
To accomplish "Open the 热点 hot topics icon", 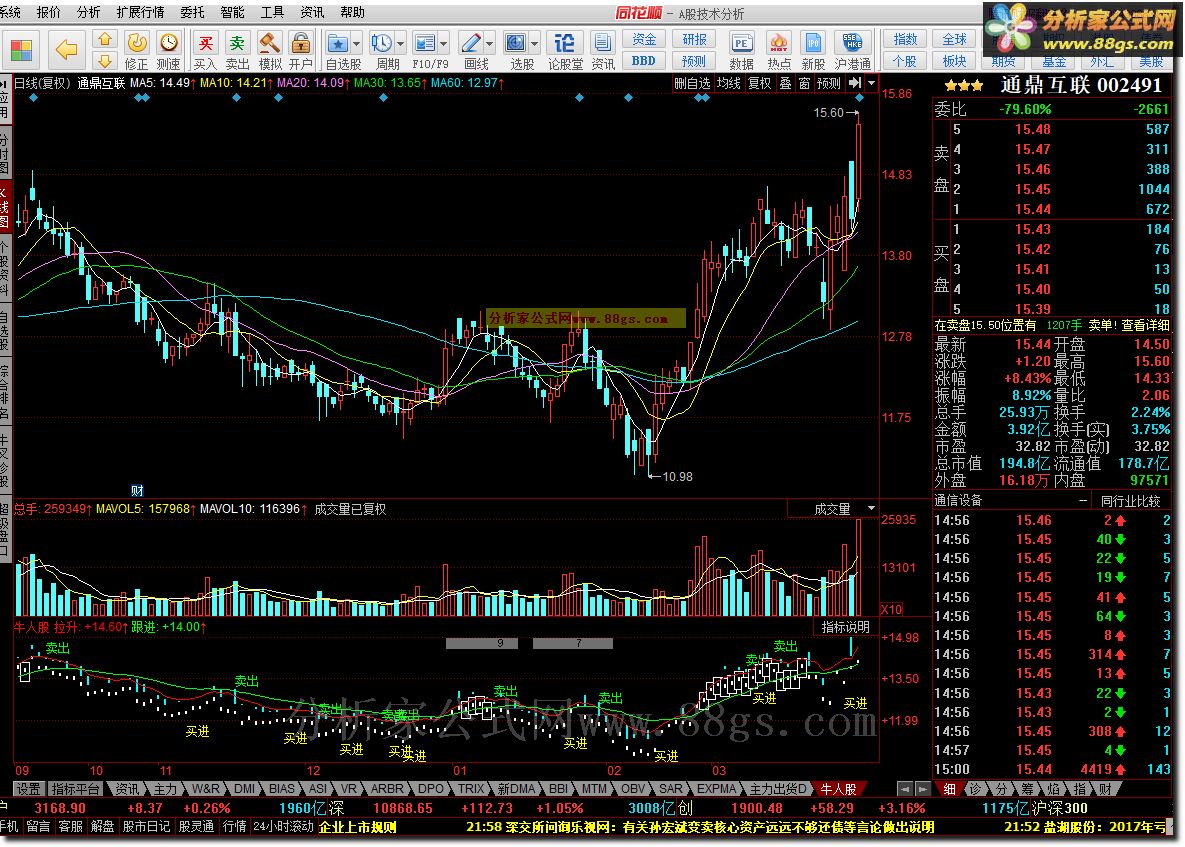I will [778, 51].
